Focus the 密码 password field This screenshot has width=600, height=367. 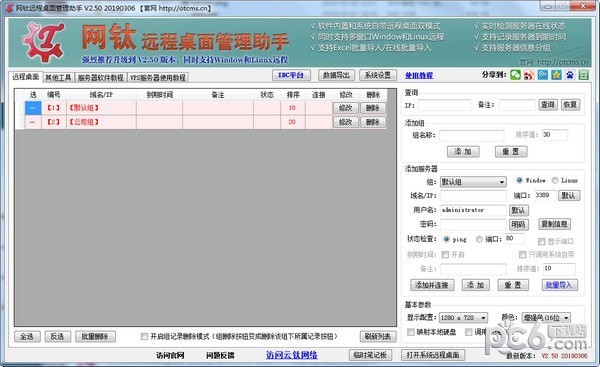point(473,224)
